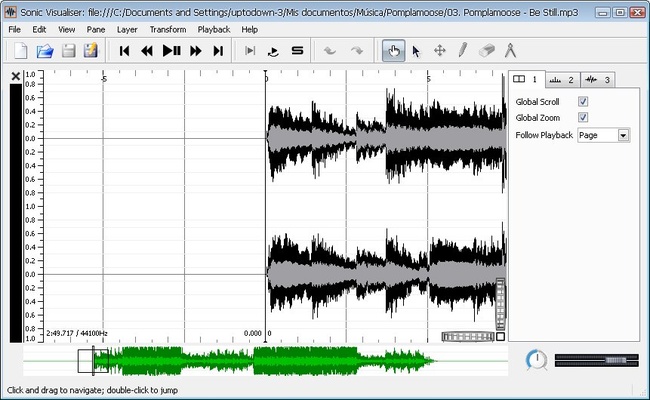Open the Playback menu
The height and width of the screenshot is (400, 650).
click(x=213, y=29)
